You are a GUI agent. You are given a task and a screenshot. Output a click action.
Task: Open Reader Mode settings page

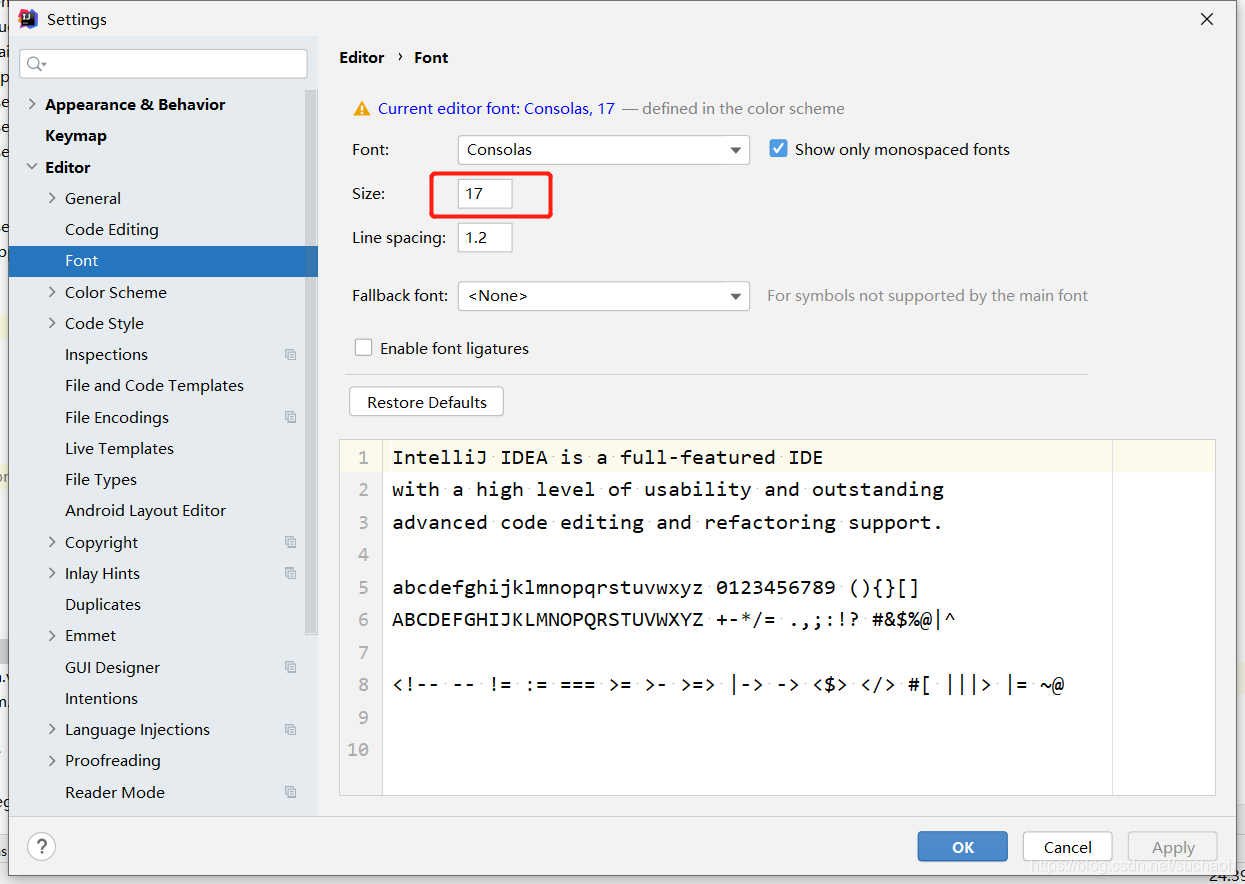(115, 792)
